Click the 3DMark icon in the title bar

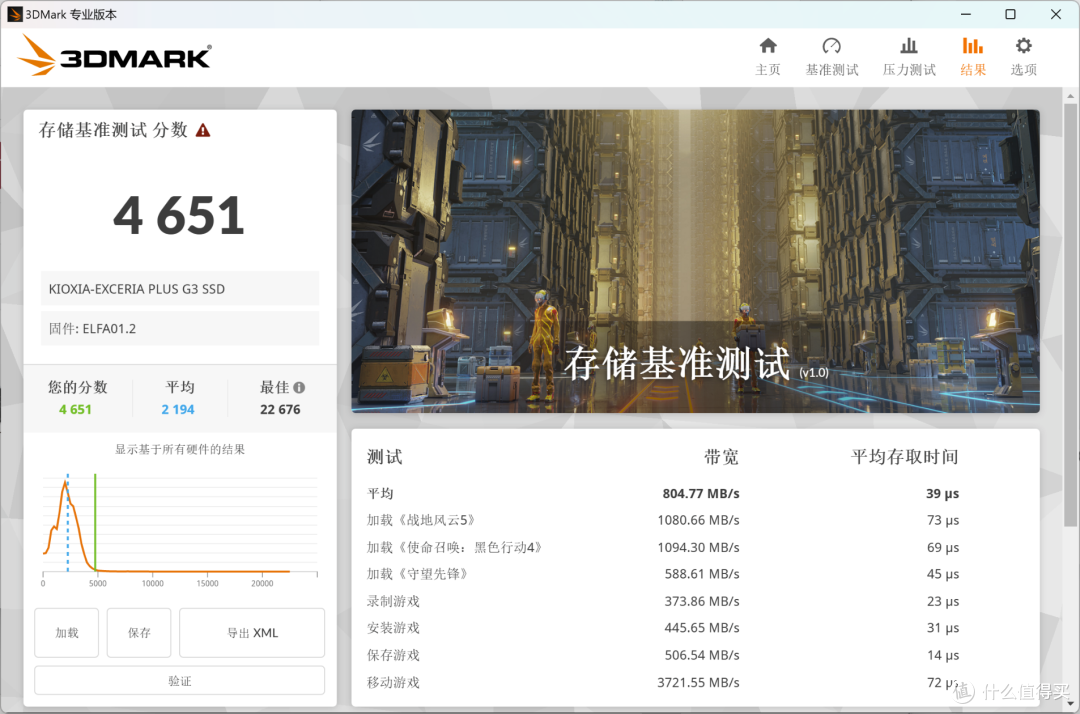click(13, 14)
